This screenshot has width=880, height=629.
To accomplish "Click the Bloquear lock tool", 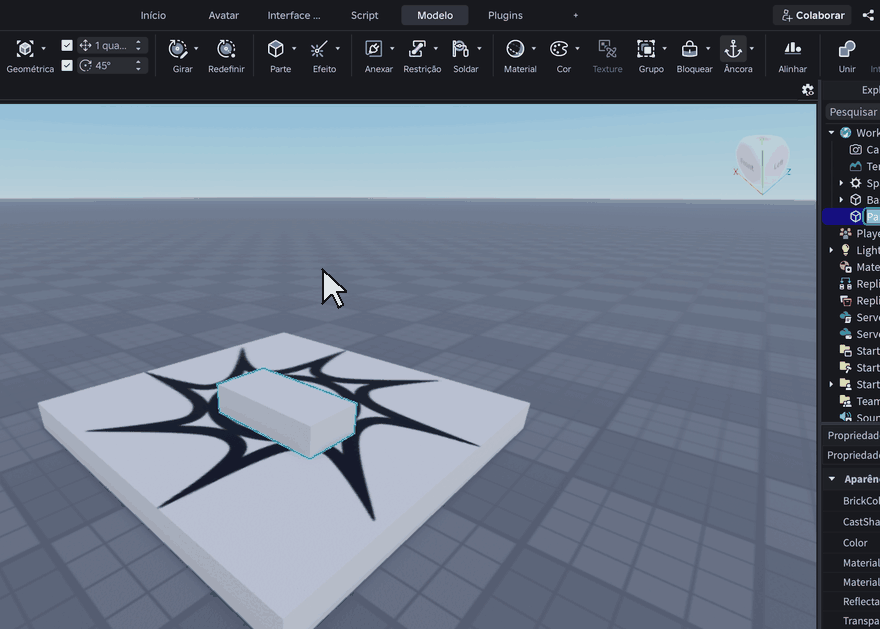I will pyautogui.click(x=689, y=49).
